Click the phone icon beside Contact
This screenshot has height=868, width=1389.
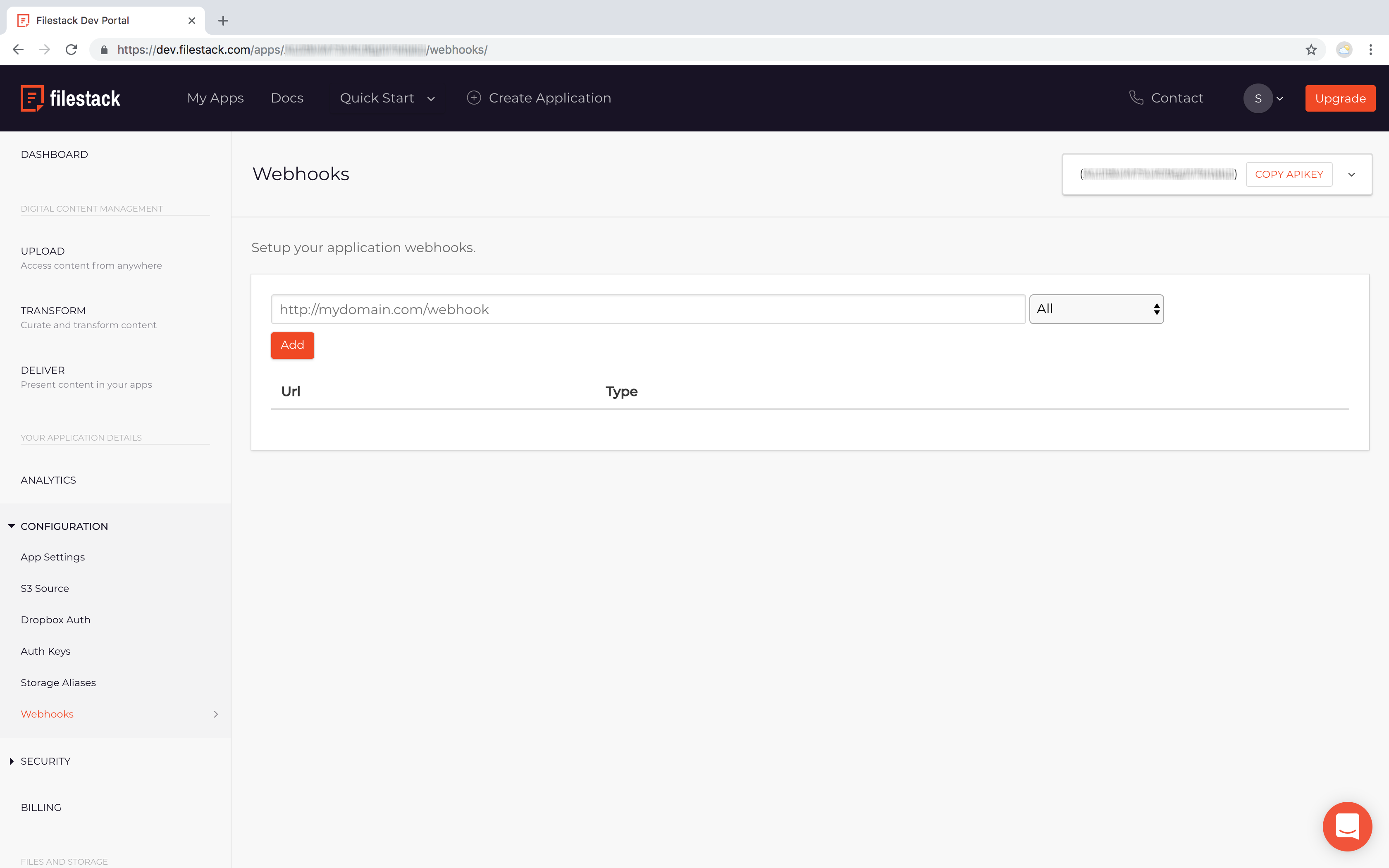pos(1136,98)
